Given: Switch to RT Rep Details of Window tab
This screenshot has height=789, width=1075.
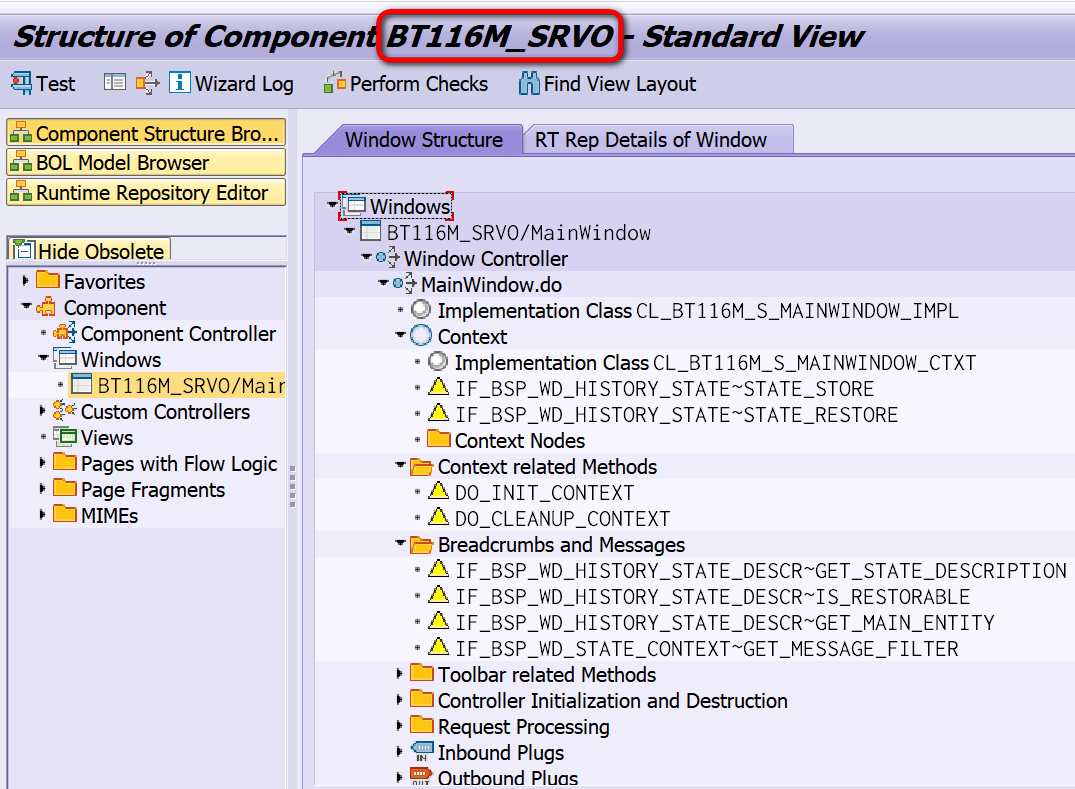Looking at the screenshot, I should [650, 140].
